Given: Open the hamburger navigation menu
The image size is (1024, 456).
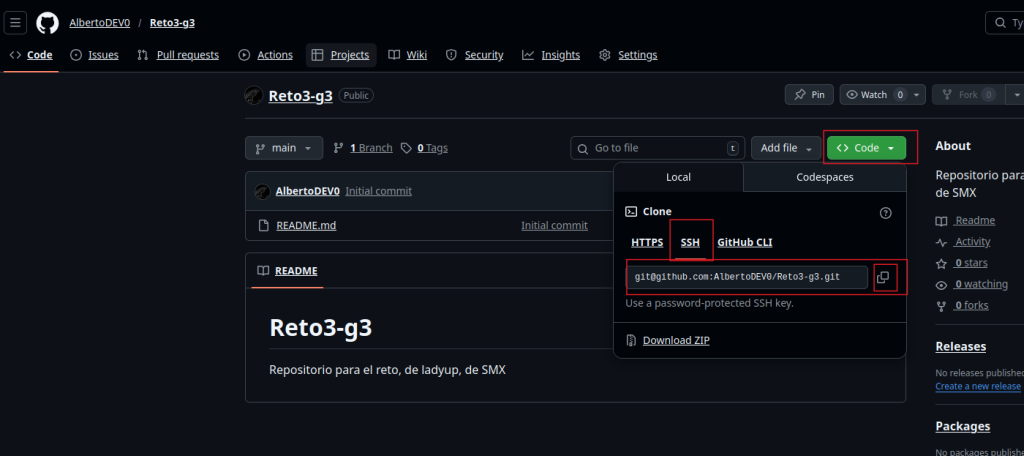Looking at the screenshot, I should (17, 22).
